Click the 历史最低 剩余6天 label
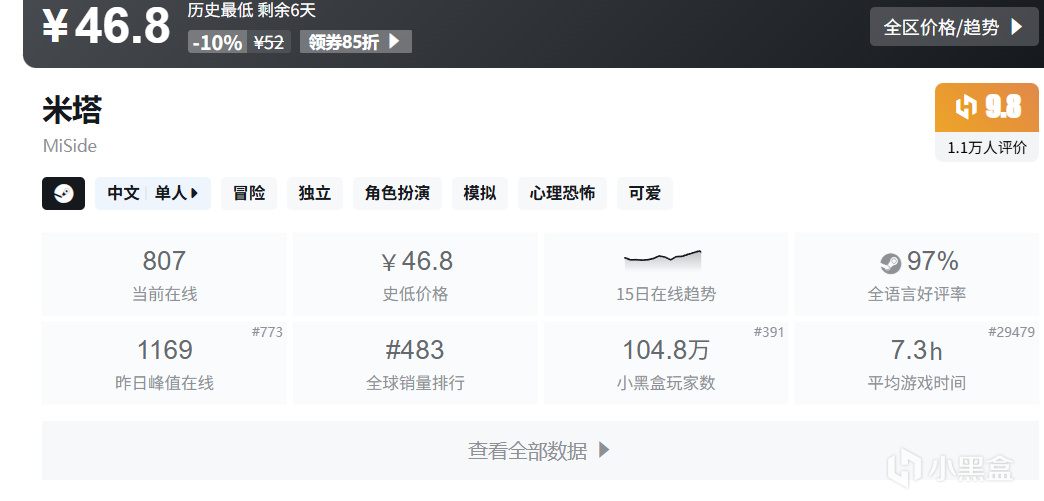 tap(252, 10)
